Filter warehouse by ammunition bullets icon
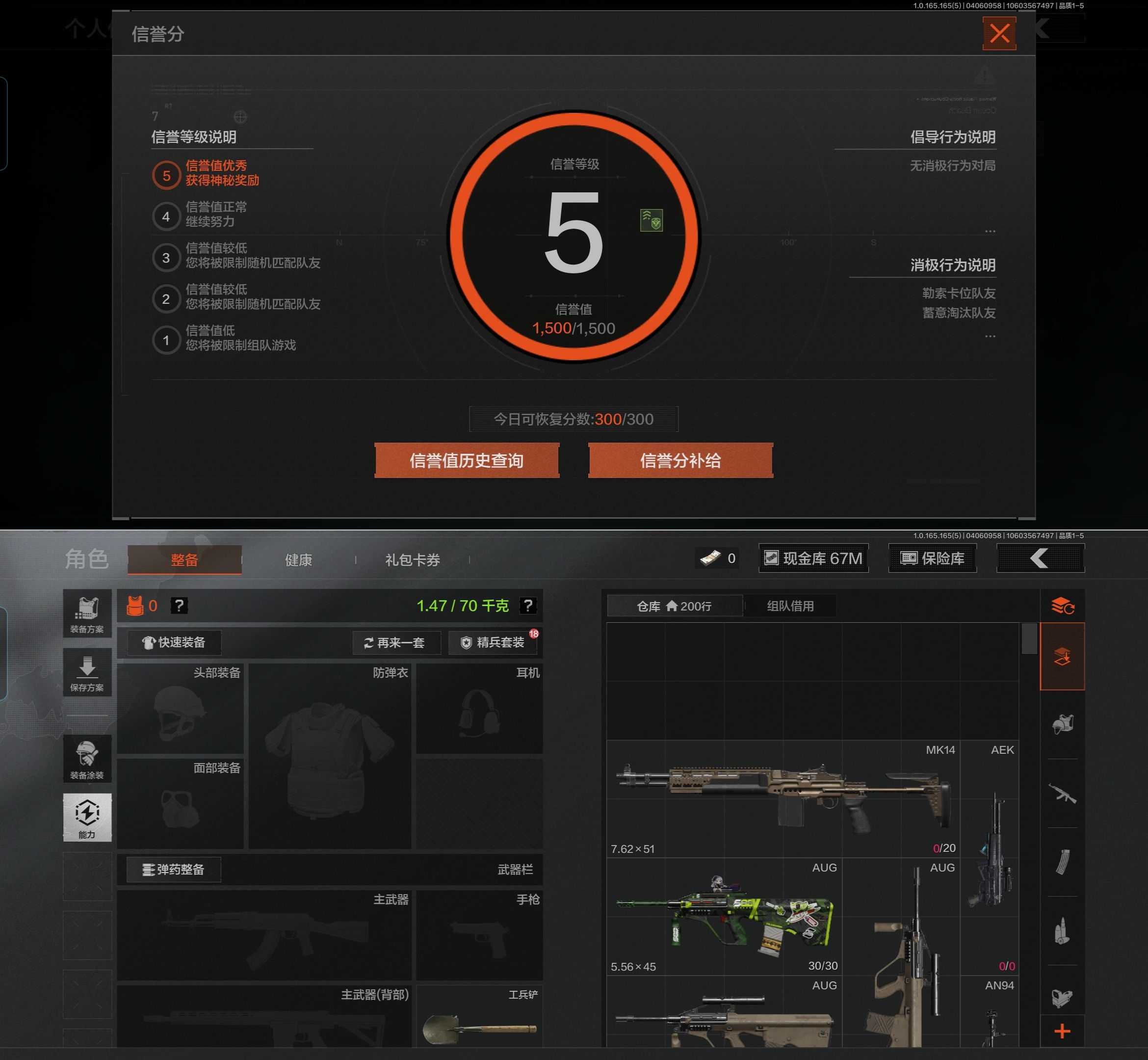This screenshot has width=1148, height=1060. pos(1062,930)
